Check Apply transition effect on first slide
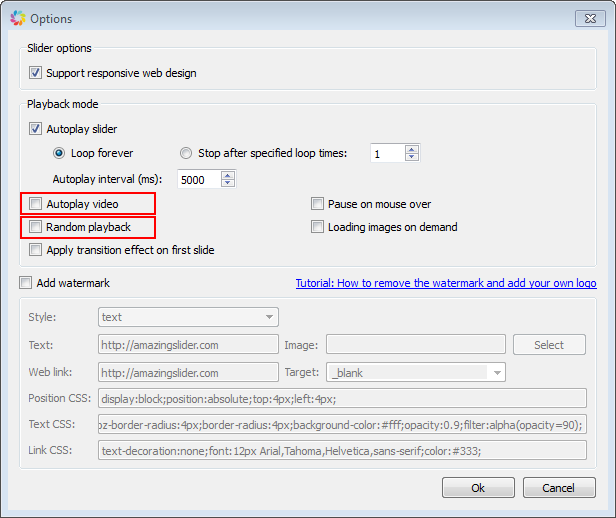The image size is (616, 518). pyautogui.click(x=35, y=250)
